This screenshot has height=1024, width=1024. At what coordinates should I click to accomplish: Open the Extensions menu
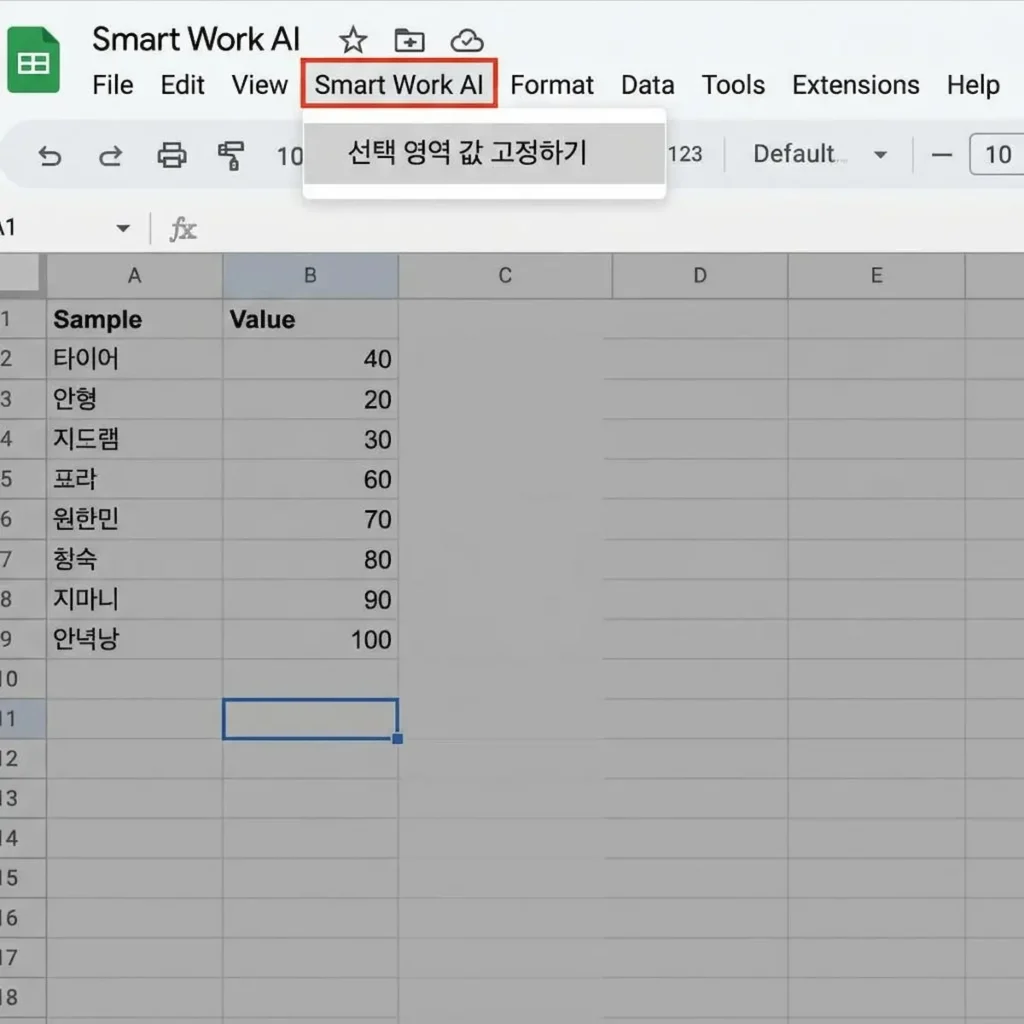pyautogui.click(x=855, y=85)
